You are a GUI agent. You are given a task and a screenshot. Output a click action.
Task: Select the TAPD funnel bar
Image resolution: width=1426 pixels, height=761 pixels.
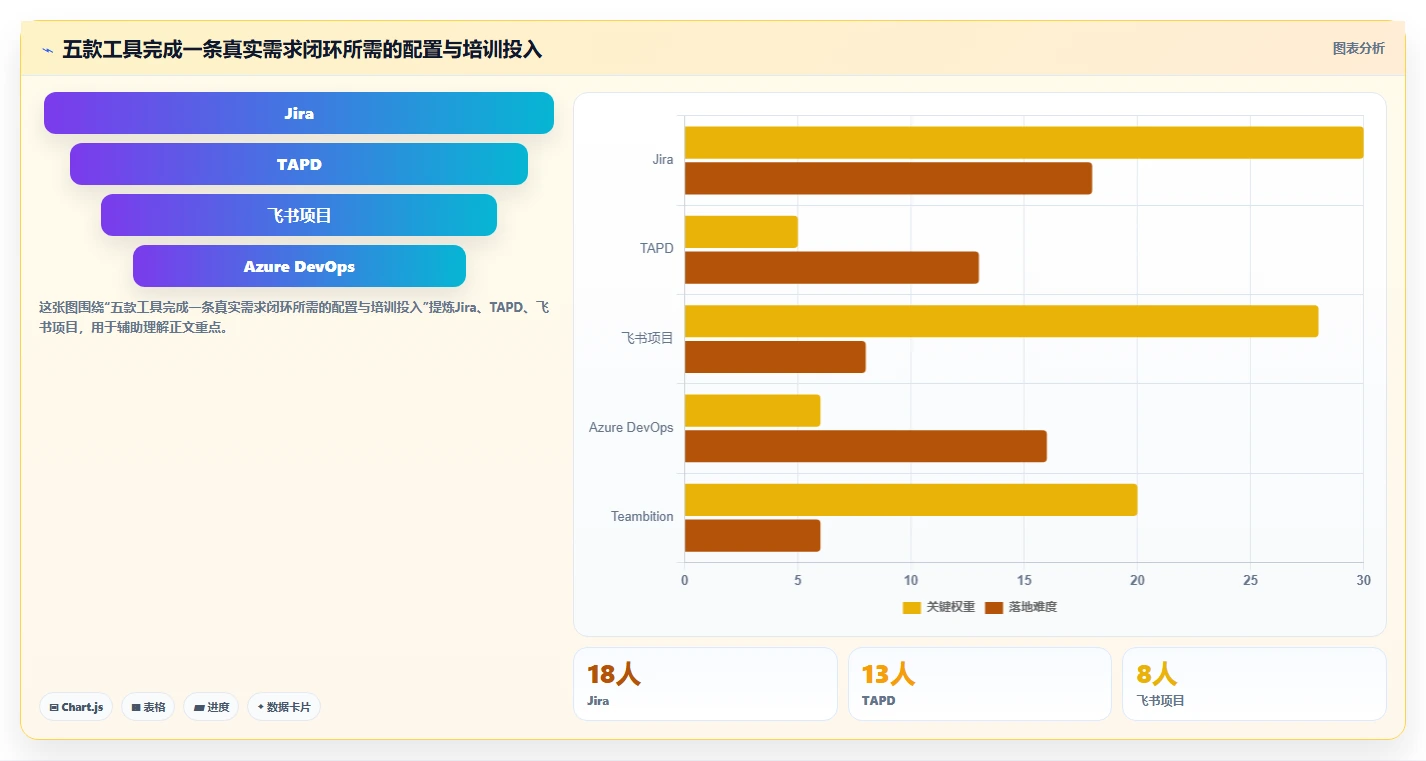(x=299, y=164)
